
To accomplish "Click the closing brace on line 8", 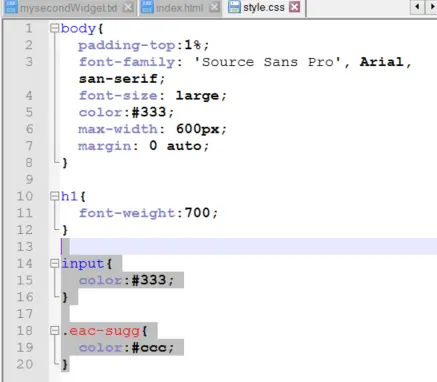I will click(x=65, y=163).
